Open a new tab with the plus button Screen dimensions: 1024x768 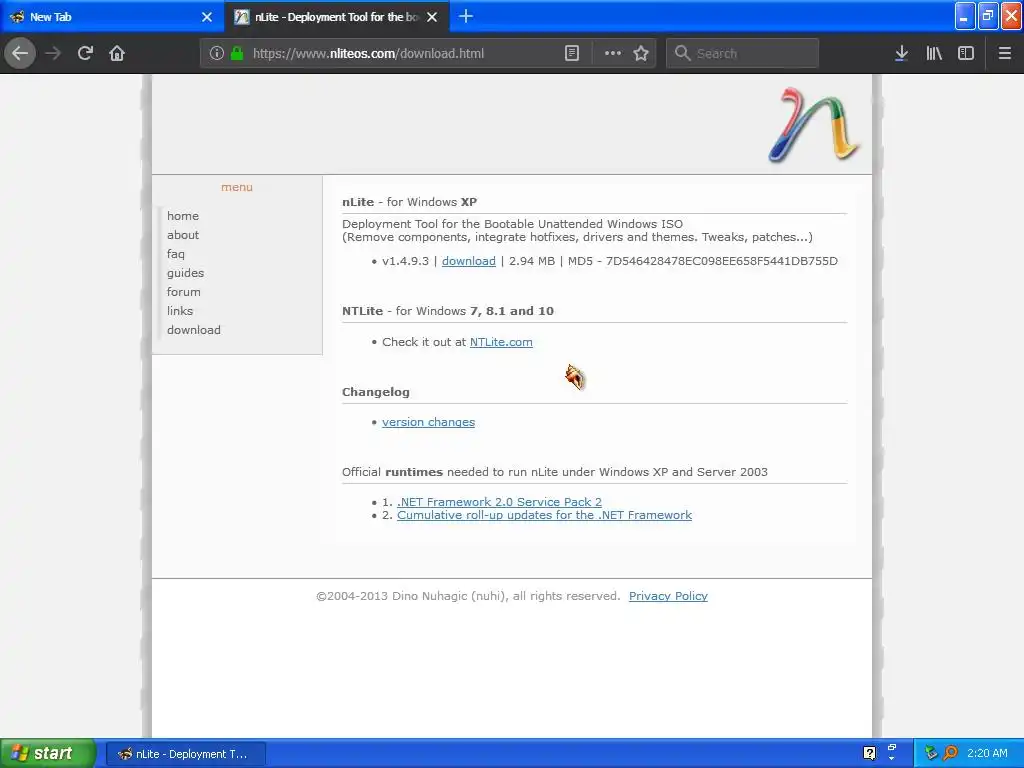pyautogui.click(x=466, y=16)
